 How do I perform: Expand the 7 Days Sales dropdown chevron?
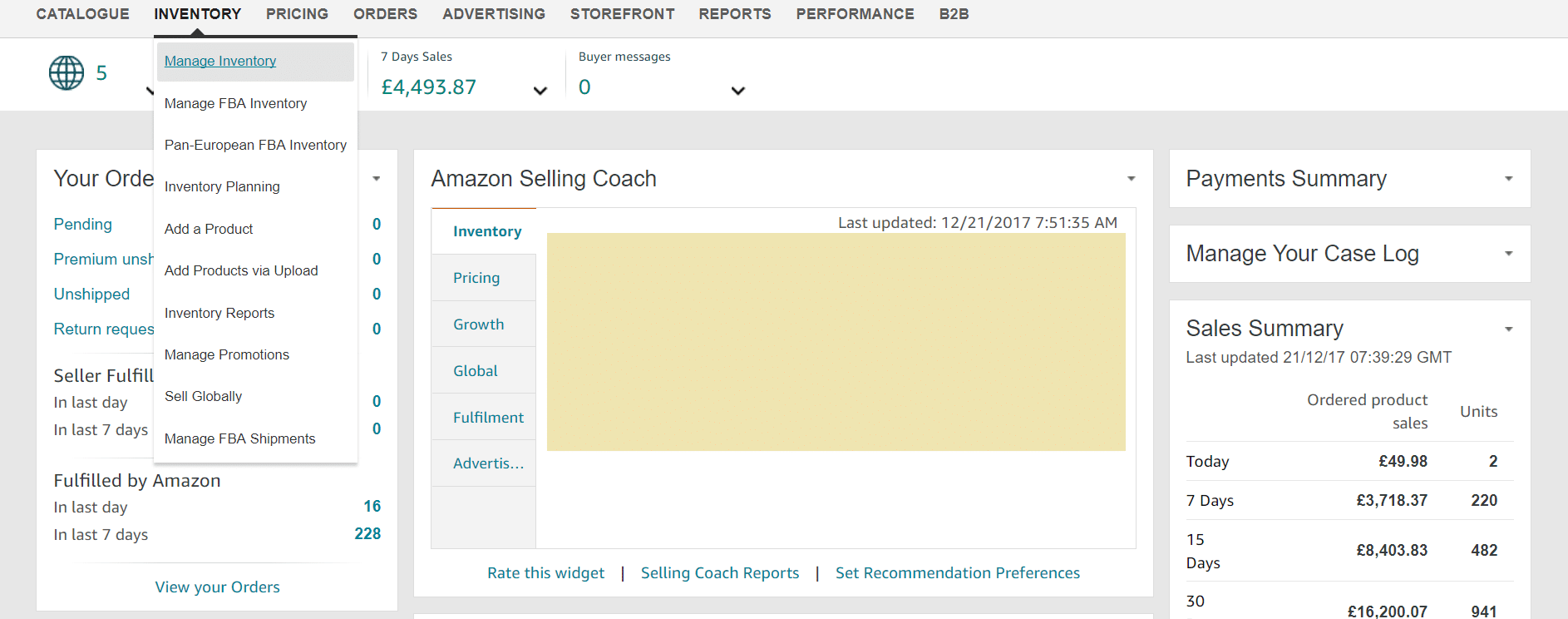point(540,91)
